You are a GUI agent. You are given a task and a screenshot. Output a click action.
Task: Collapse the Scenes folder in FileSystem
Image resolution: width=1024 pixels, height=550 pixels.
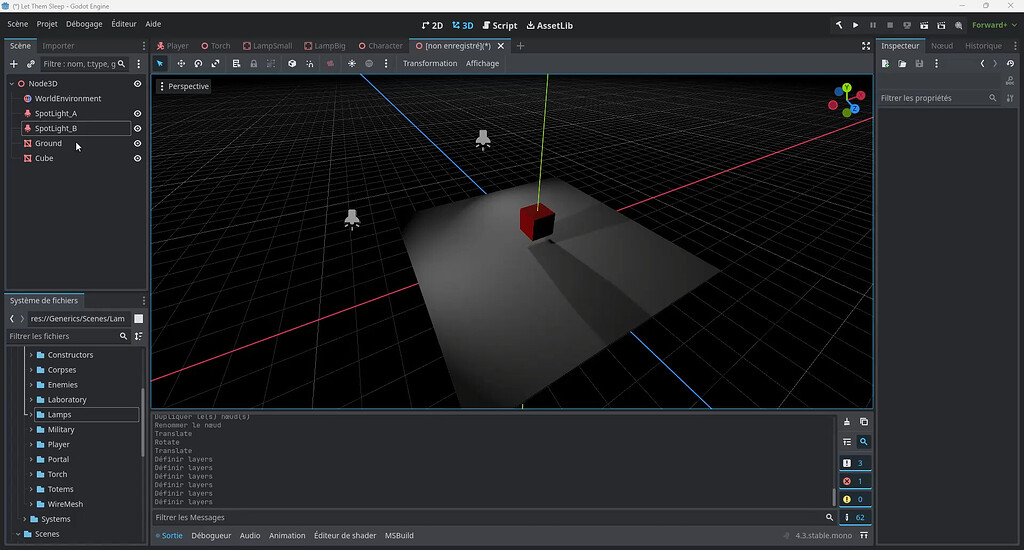(18, 534)
